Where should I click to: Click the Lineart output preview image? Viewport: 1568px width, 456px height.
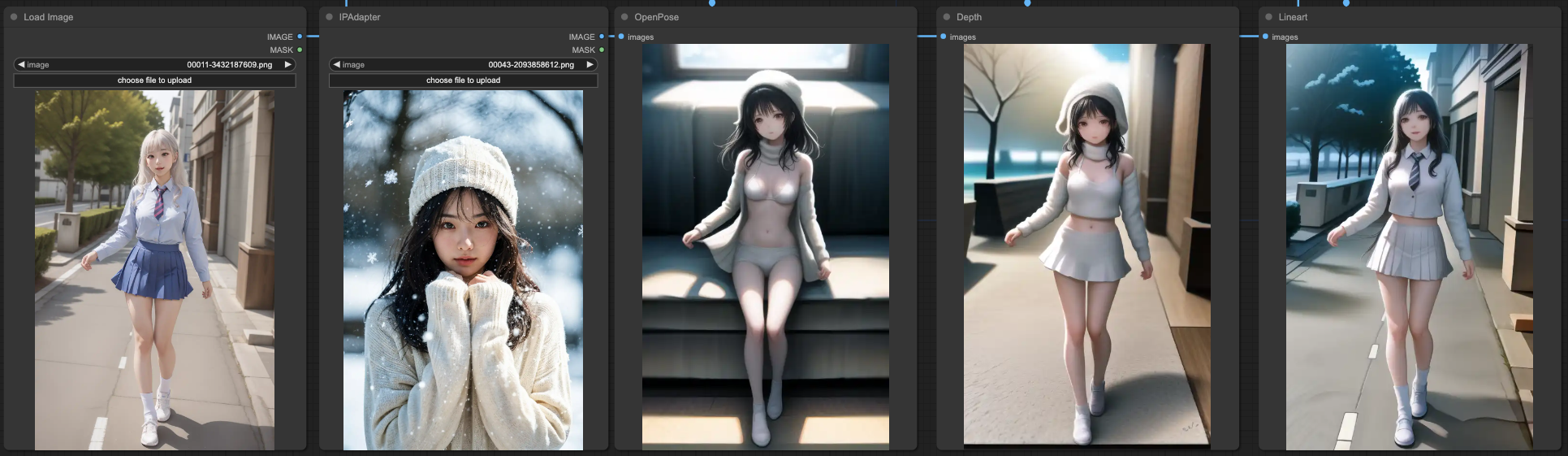click(1410, 246)
